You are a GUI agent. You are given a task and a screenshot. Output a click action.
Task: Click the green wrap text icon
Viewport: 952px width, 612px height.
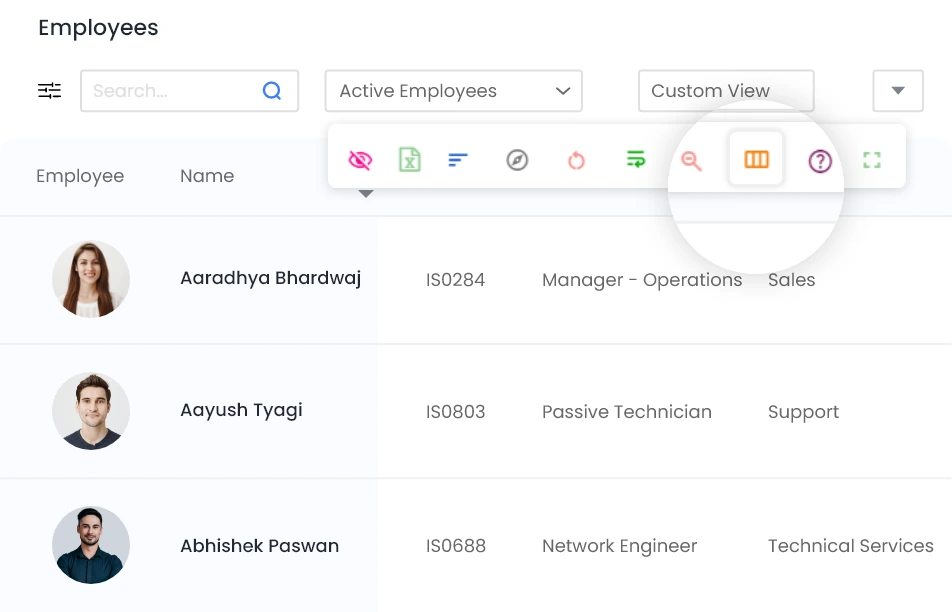coord(636,160)
